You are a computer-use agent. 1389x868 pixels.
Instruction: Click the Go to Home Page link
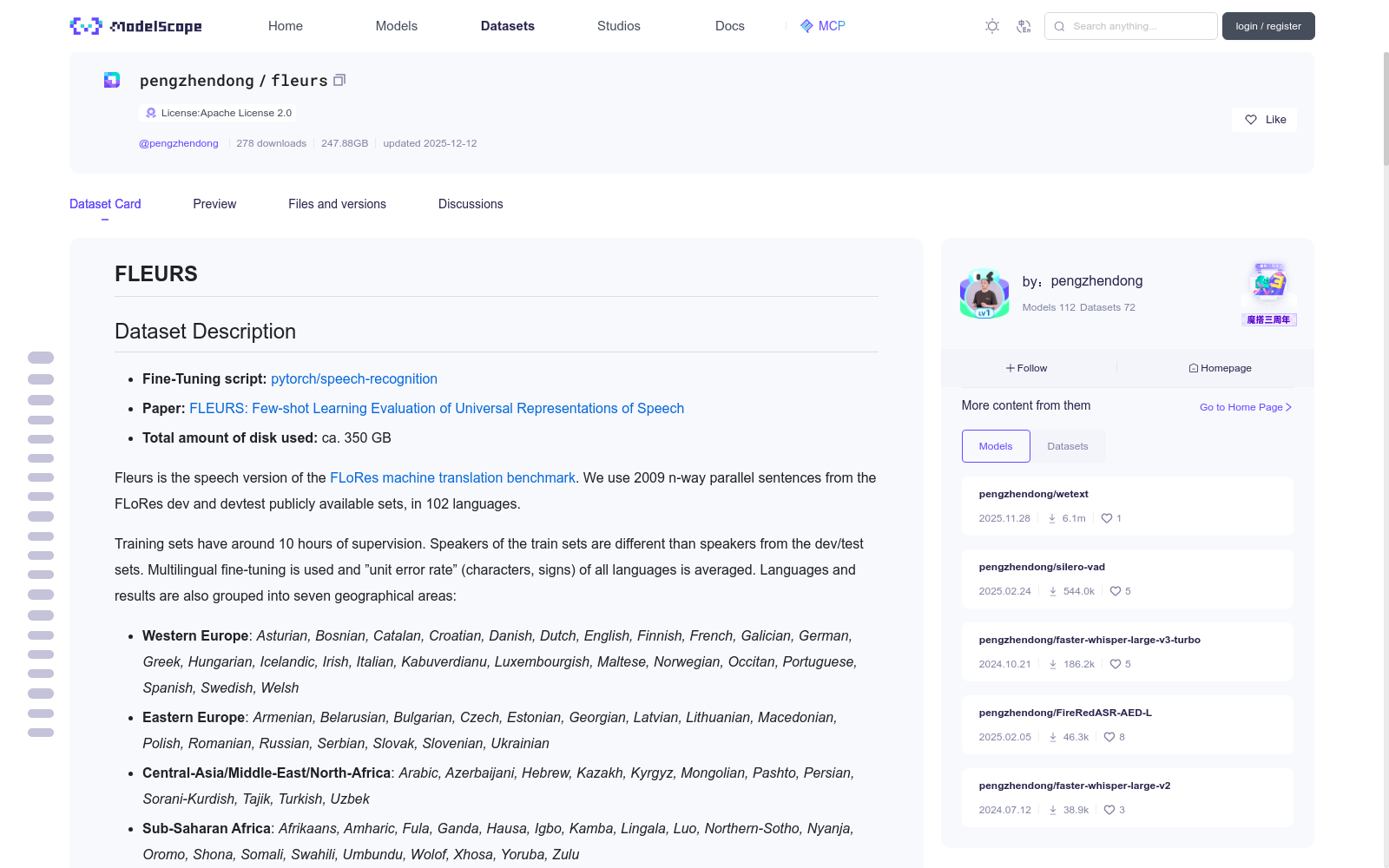click(1246, 407)
